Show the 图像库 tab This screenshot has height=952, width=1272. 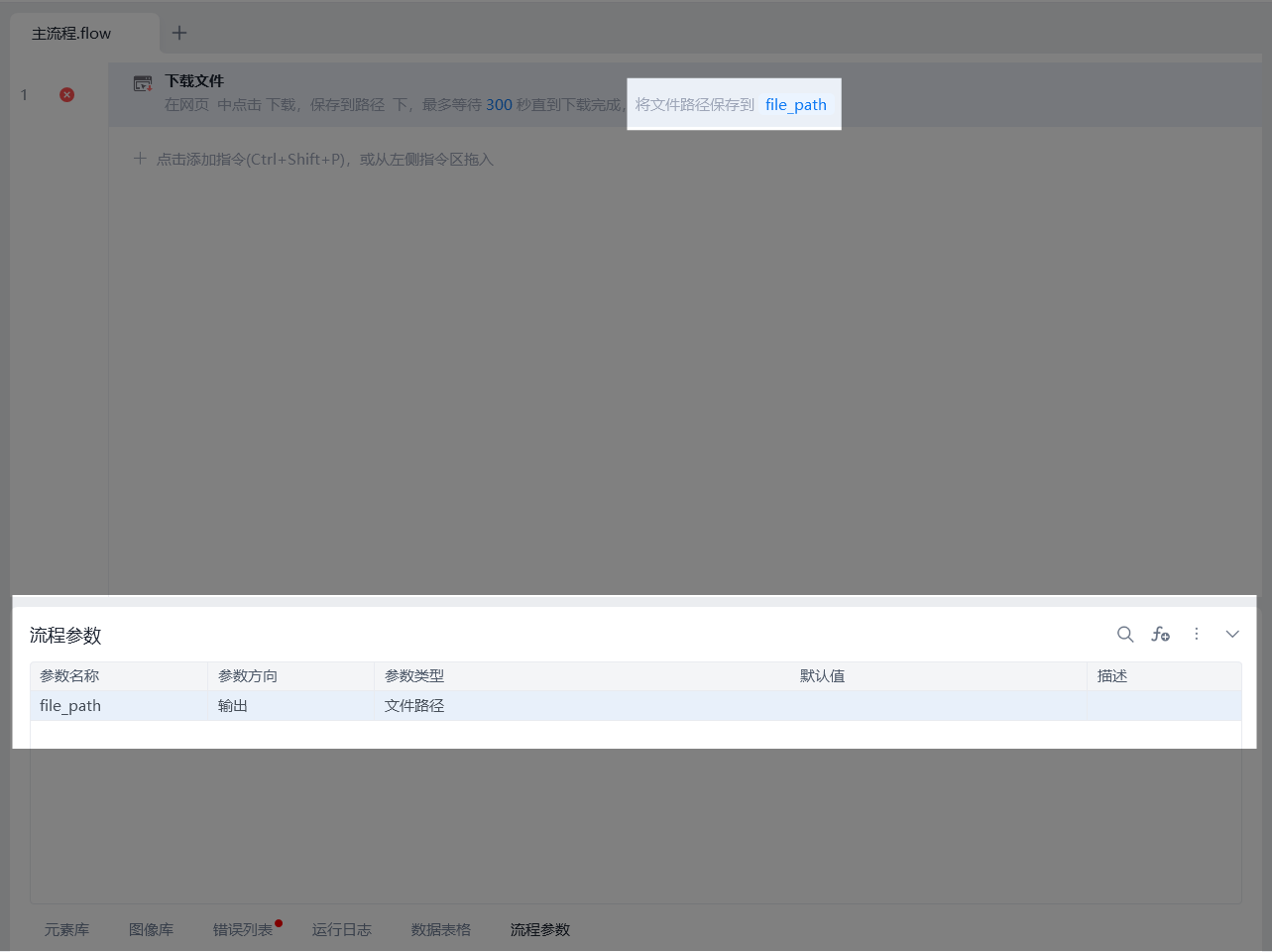[151, 930]
